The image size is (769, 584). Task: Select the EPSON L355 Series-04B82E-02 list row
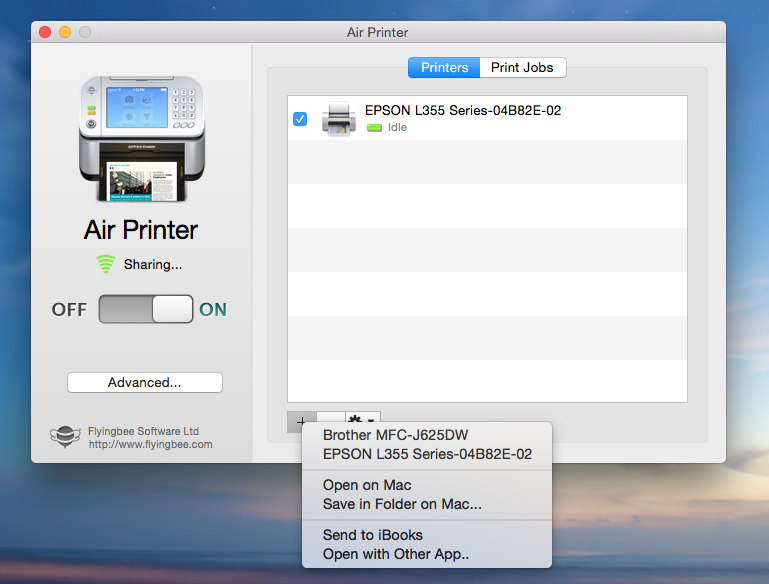point(487,118)
